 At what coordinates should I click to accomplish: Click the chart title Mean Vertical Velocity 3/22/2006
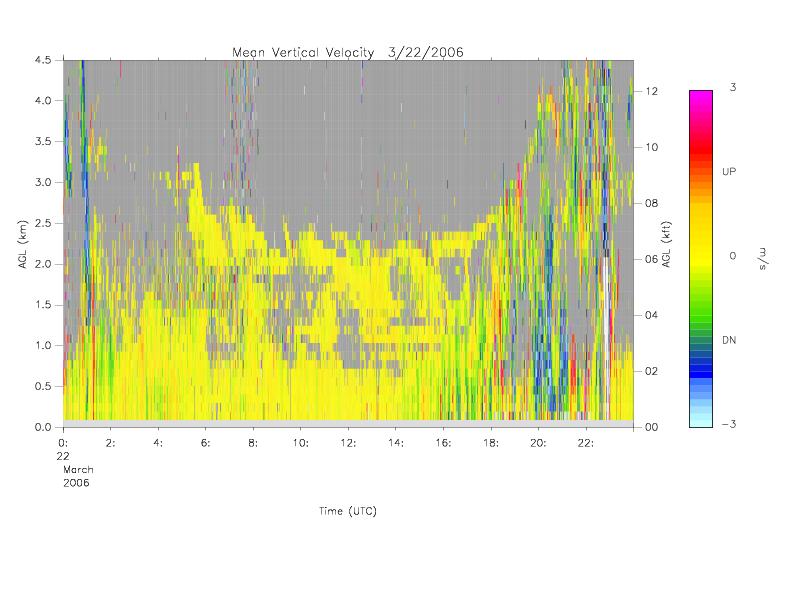click(348, 52)
